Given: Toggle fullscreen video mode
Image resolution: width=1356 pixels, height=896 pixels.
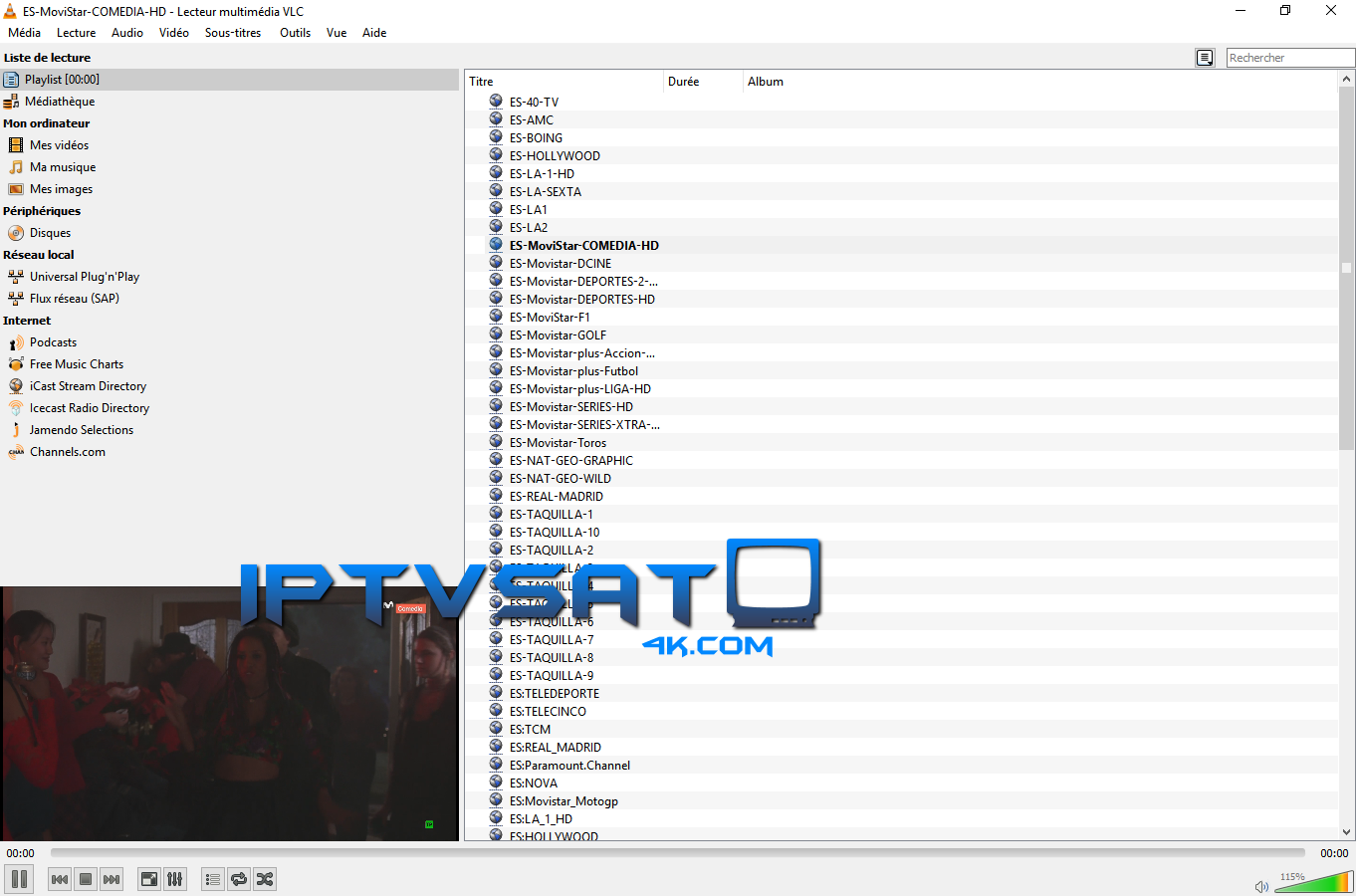Looking at the screenshot, I should [x=148, y=879].
